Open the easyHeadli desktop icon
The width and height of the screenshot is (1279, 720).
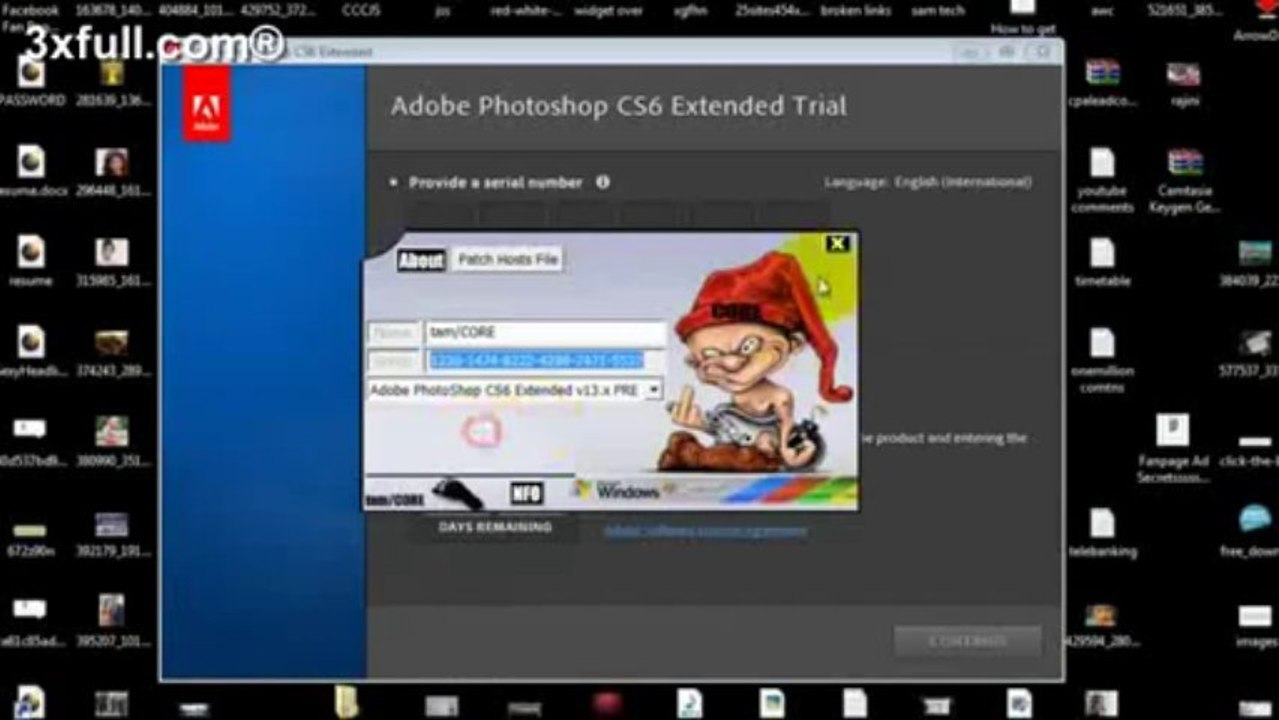(x=31, y=352)
